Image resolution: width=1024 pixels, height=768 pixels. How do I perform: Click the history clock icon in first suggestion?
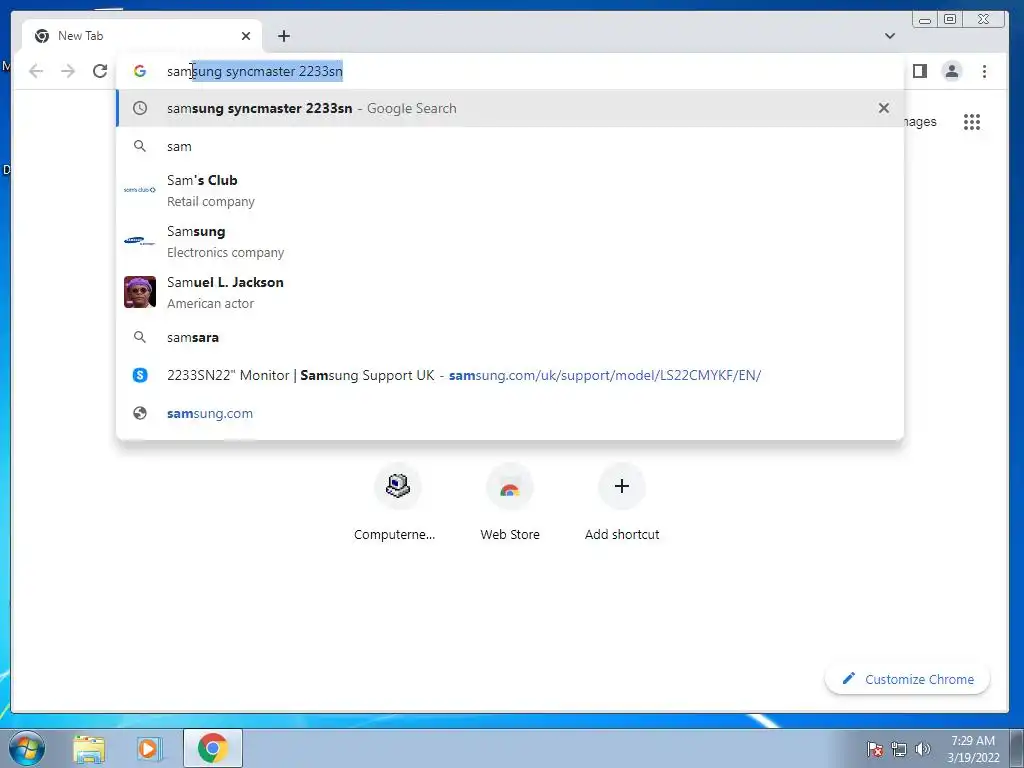coord(140,108)
